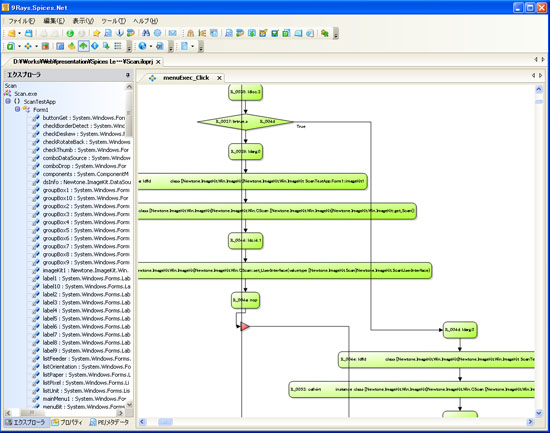
Task: Collapse the ScanTestApp namespace node
Action: tap(8, 101)
